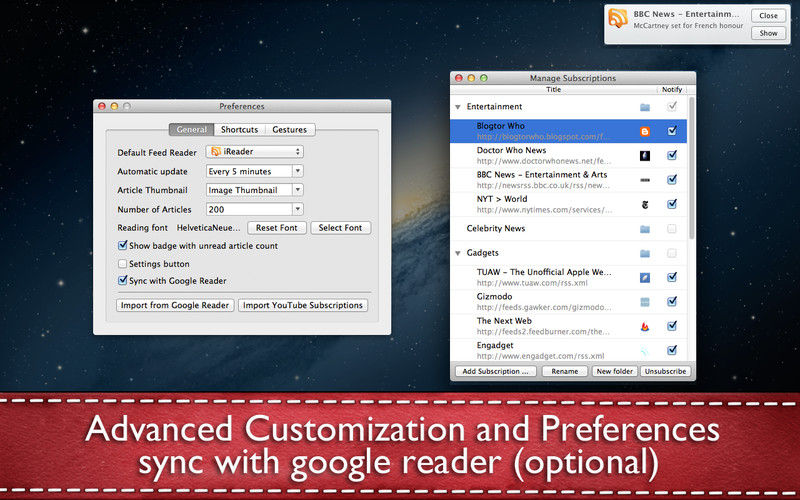The width and height of the screenshot is (800, 500).
Task: Click the Unsubscribe button
Action: [x=665, y=371]
